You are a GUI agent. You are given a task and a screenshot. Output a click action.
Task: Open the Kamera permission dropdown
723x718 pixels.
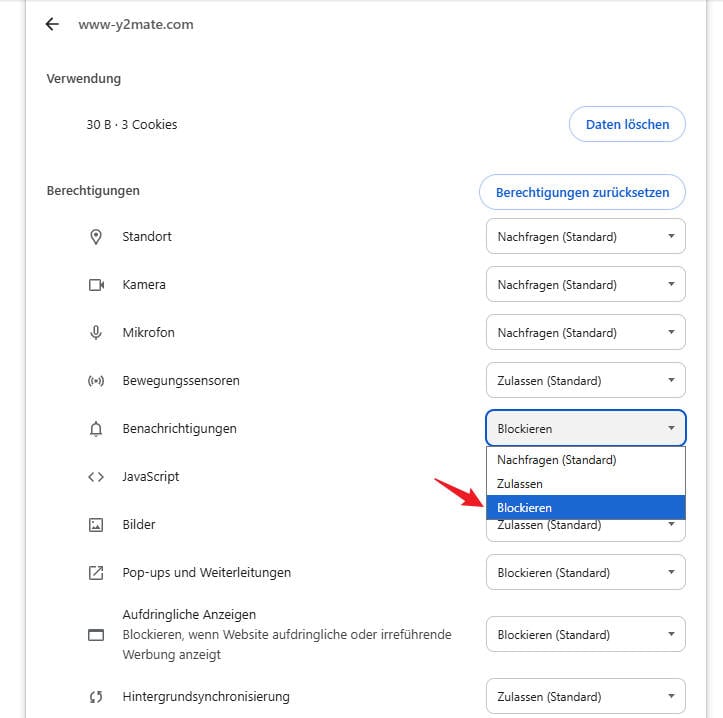point(585,285)
